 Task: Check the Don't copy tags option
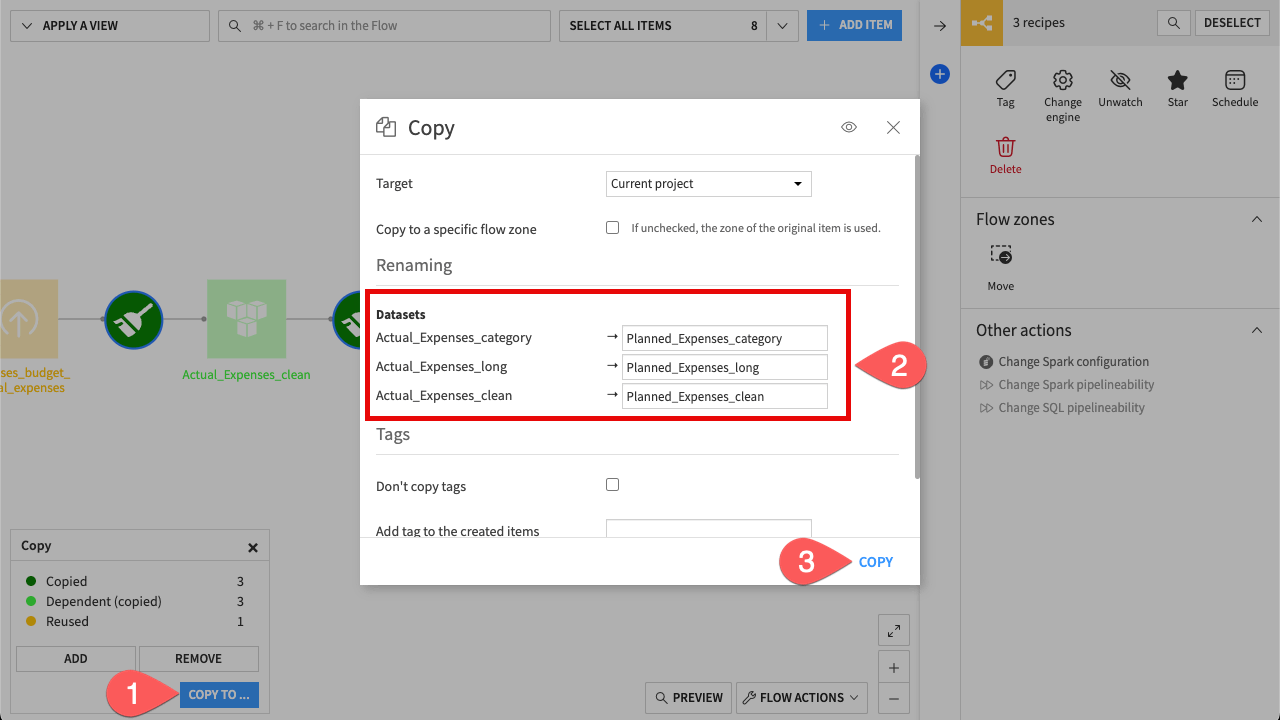click(x=612, y=484)
